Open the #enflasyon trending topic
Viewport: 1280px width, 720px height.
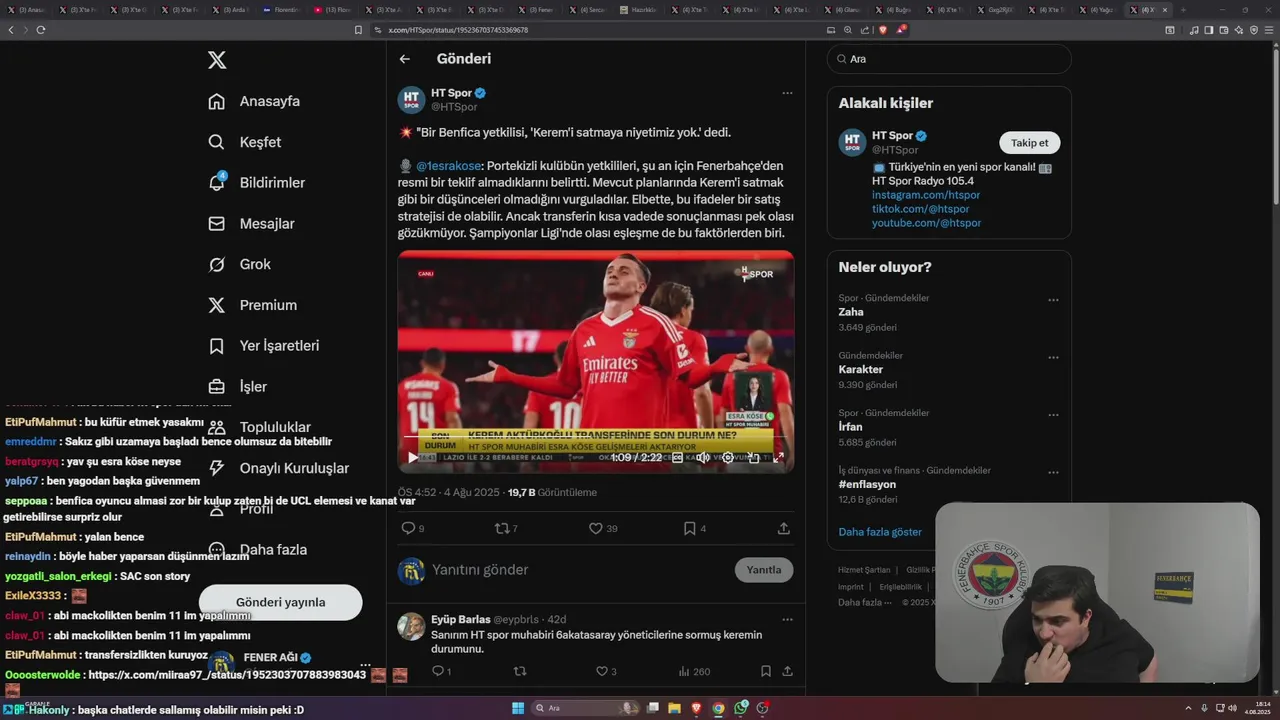[949, 485]
